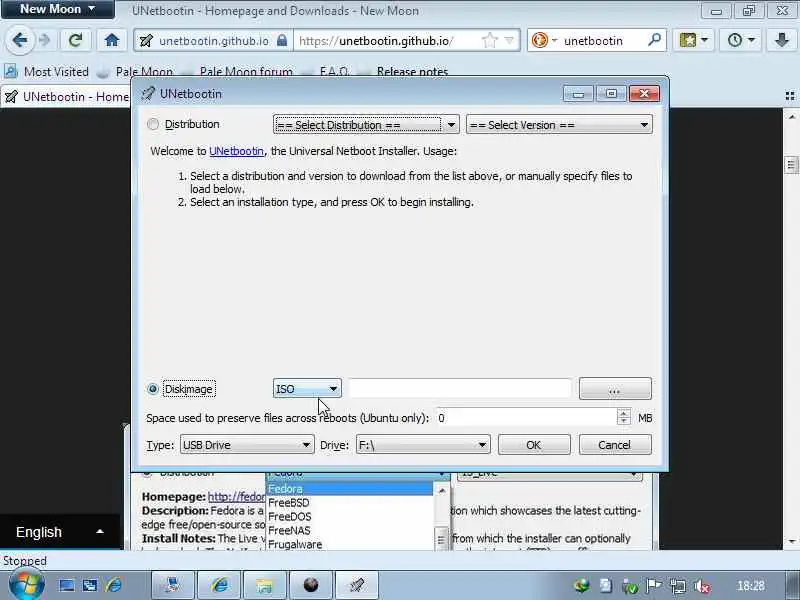The image size is (800, 600).
Task: Click the Windows Start orb
Action: tap(26, 585)
